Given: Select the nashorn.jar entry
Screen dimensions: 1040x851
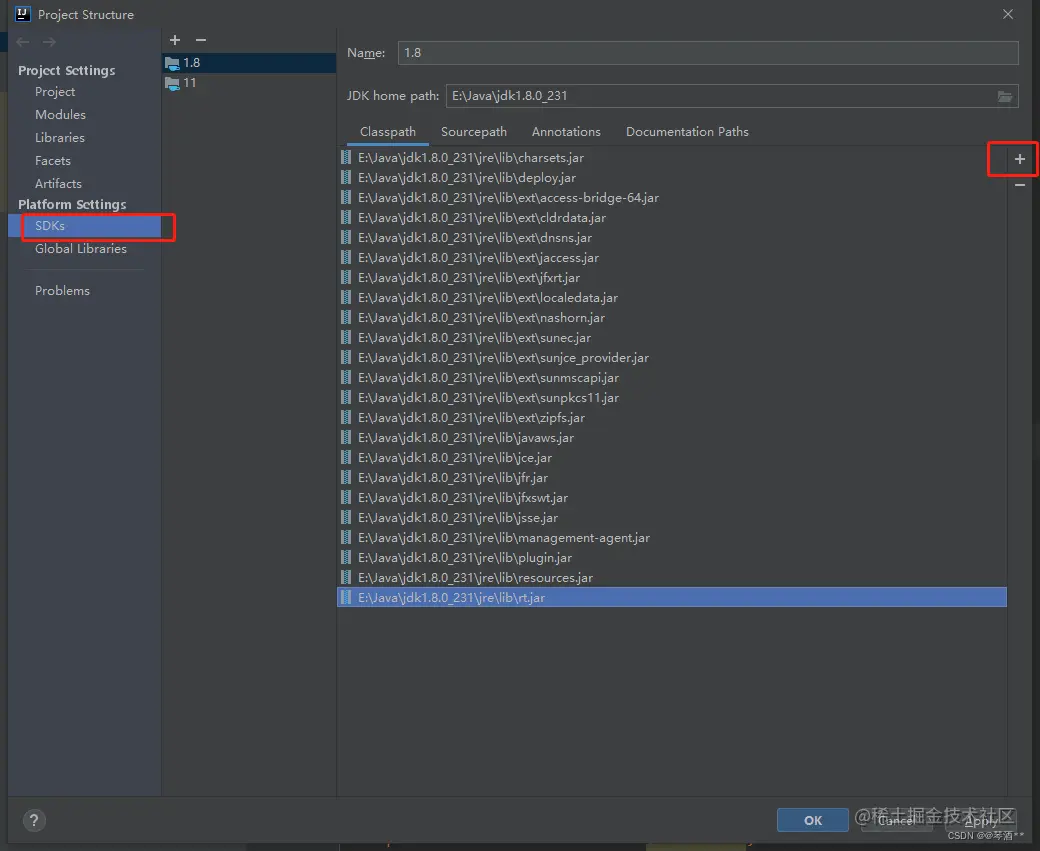Looking at the screenshot, I should [672, 318].
